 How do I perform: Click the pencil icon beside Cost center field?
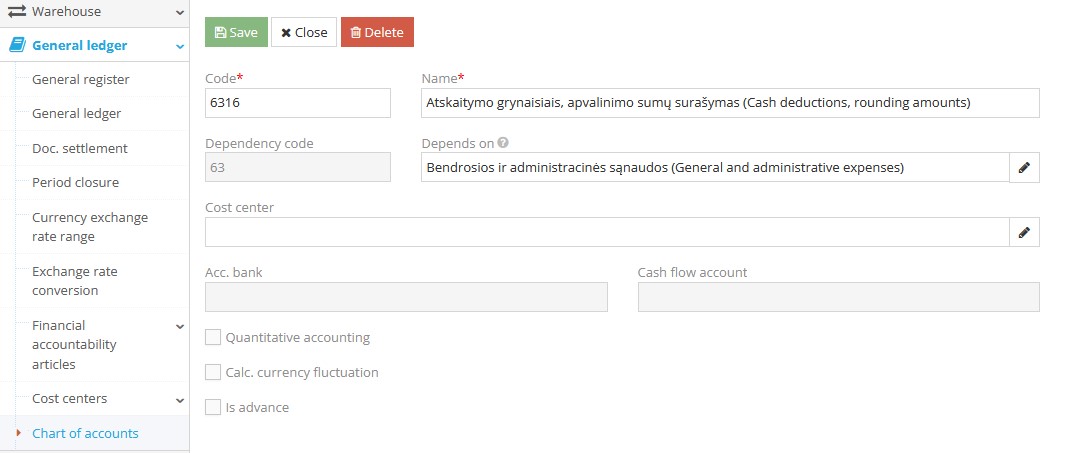click(x=1024, y=232)
